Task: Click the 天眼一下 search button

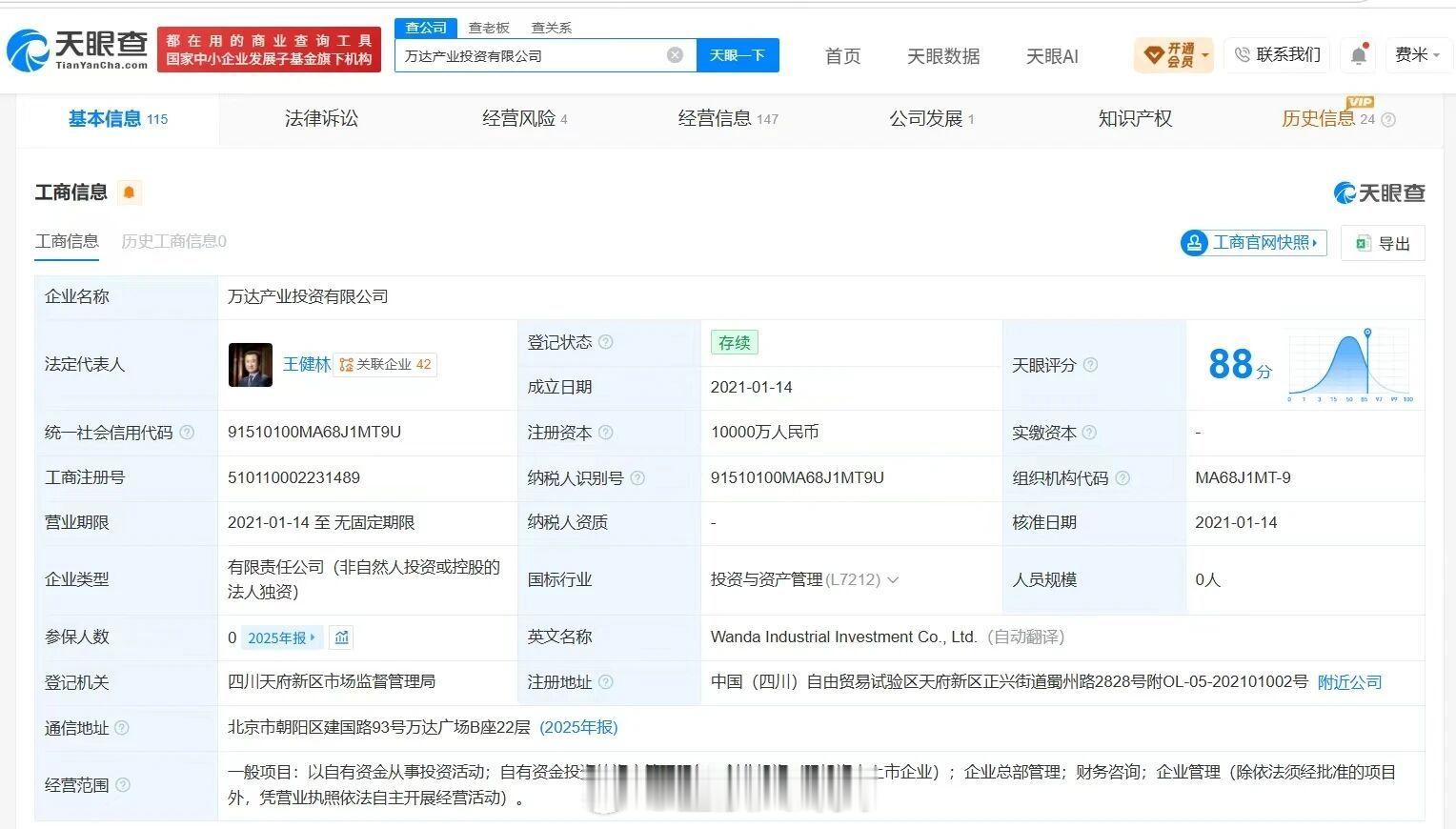Action: coord(738,55)
